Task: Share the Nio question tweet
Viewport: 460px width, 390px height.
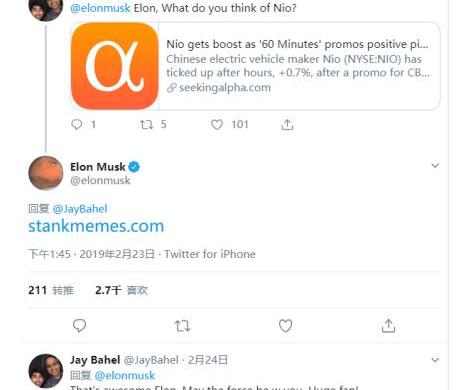Action: coord(287,125)
